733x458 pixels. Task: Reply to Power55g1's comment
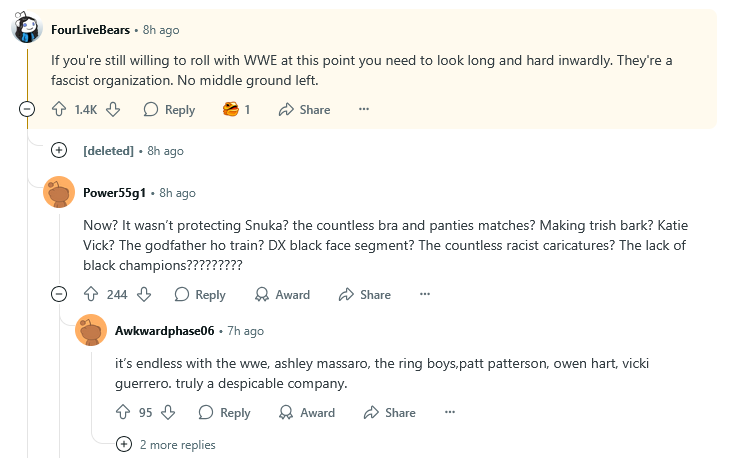click(200, 294)
